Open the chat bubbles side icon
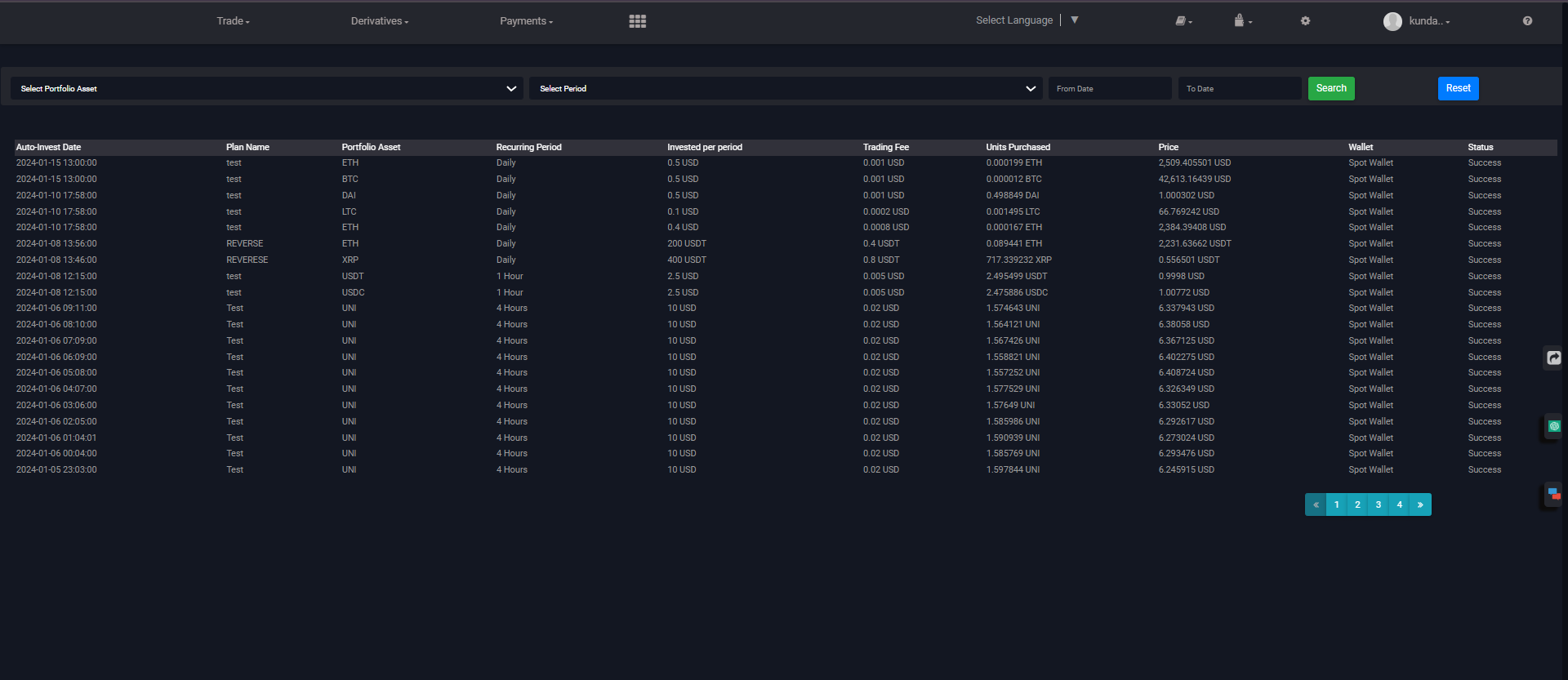The width and height of the screenshot is (1568, 680). point(1553,494)
